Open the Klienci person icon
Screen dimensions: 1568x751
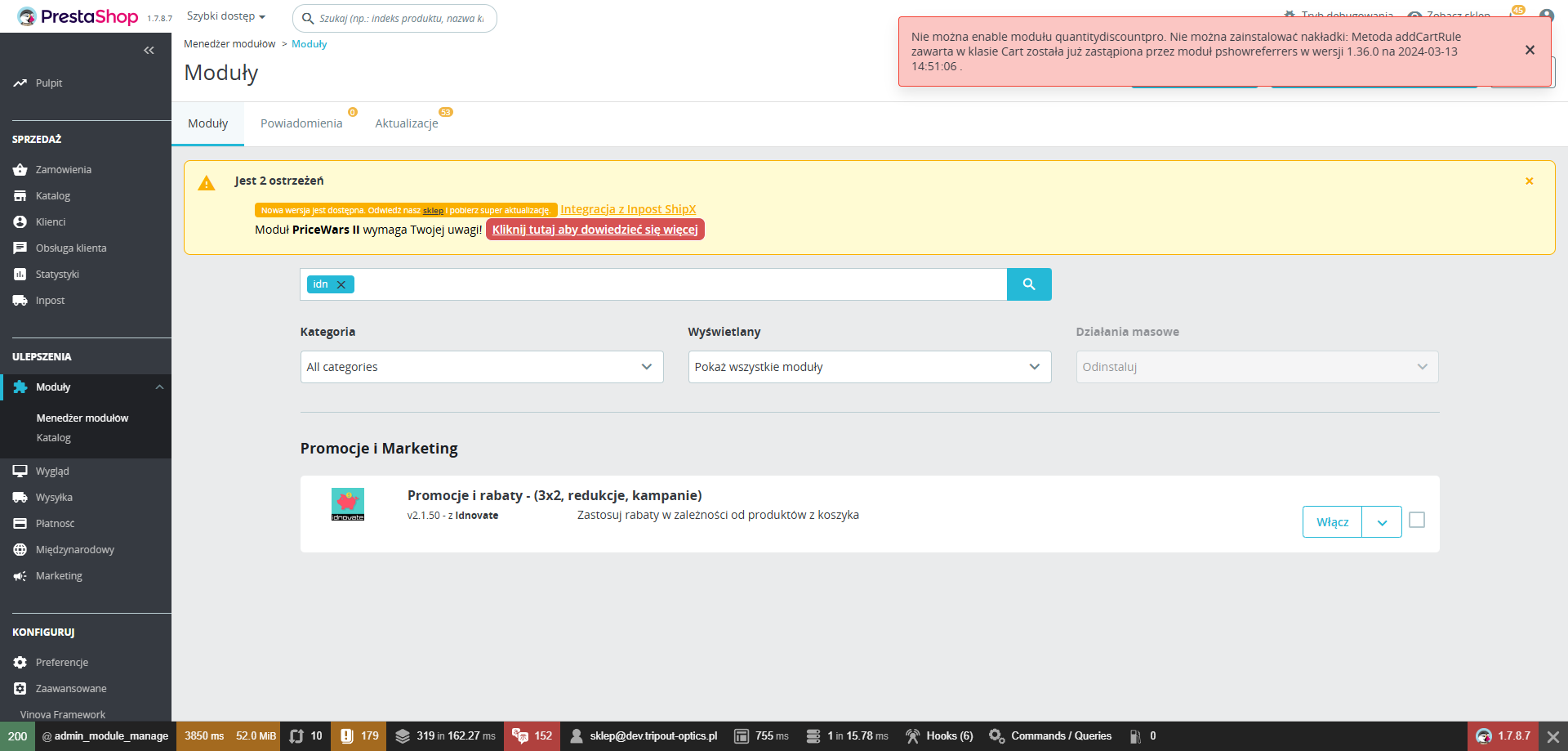click(x=20, y=222)
